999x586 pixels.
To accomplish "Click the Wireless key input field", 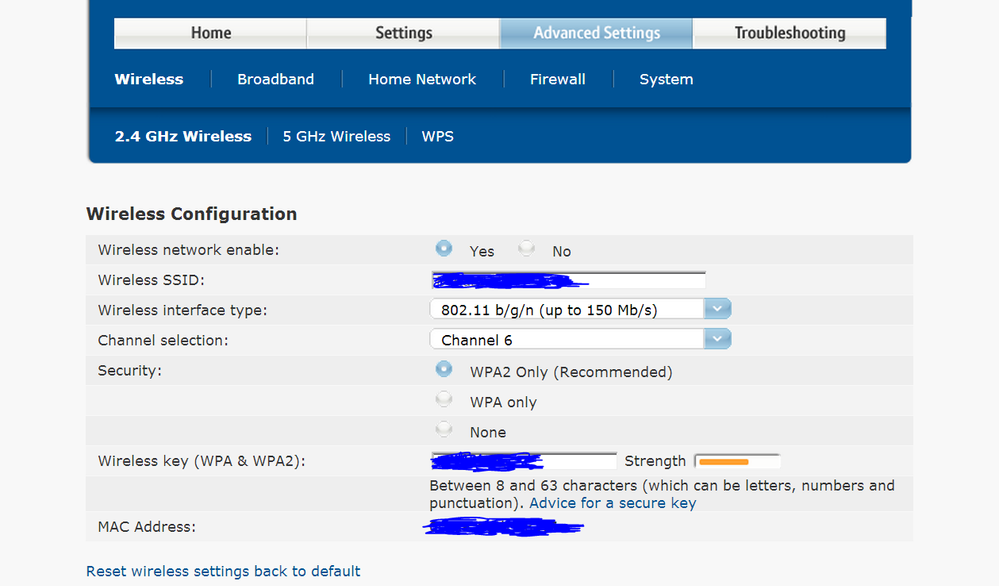I will coord(524,461).
